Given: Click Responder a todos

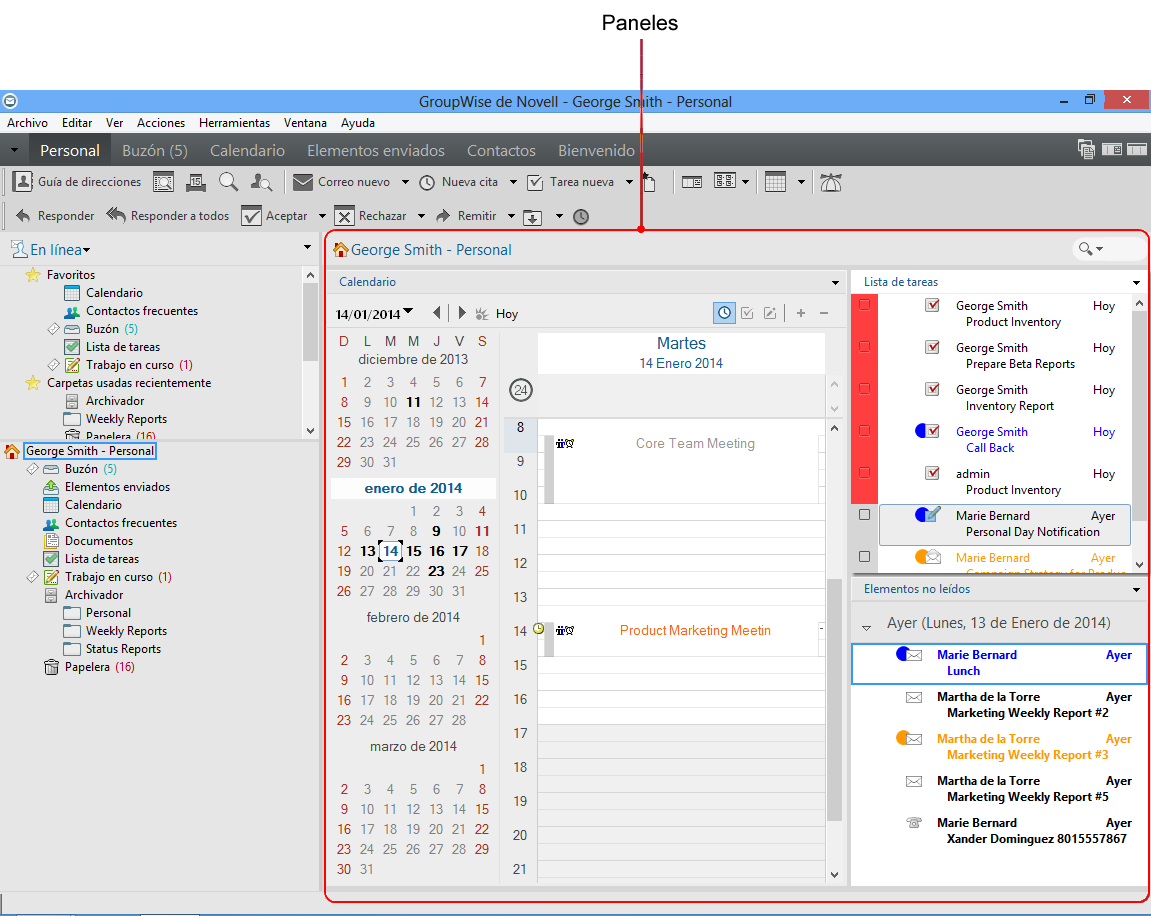Looking at the screenshot, I should 167,216.
